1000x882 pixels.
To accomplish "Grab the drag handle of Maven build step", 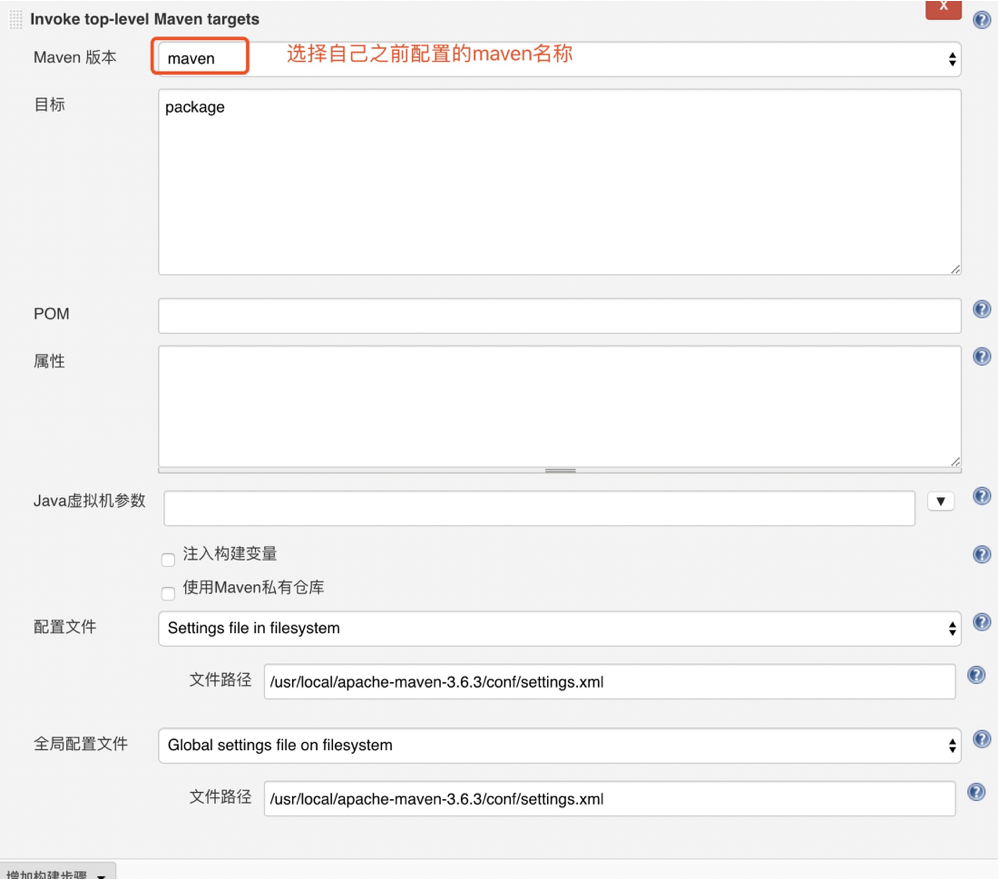I will click(15, 20).
